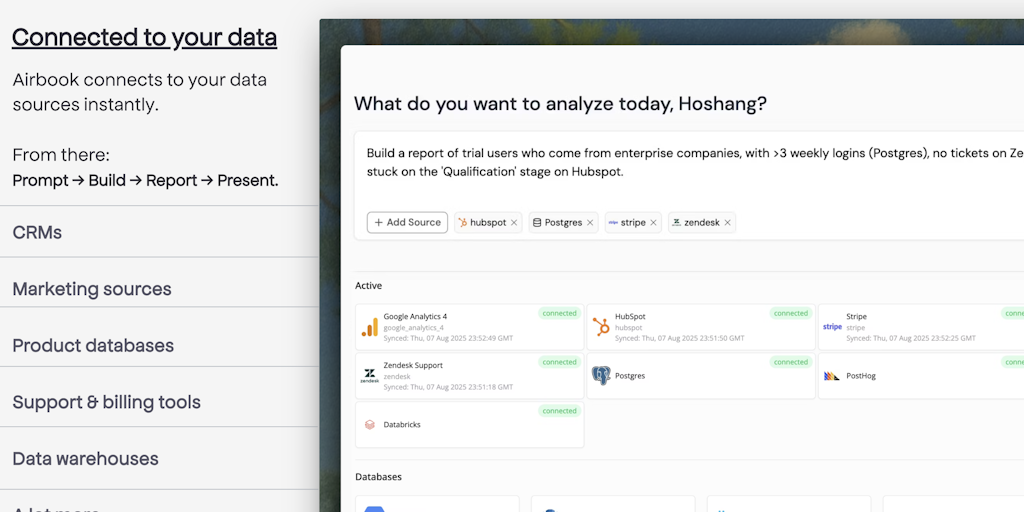The image size is (1024, 512).
Task: Click the Postgres elephant icon
Action: point(601,376)
